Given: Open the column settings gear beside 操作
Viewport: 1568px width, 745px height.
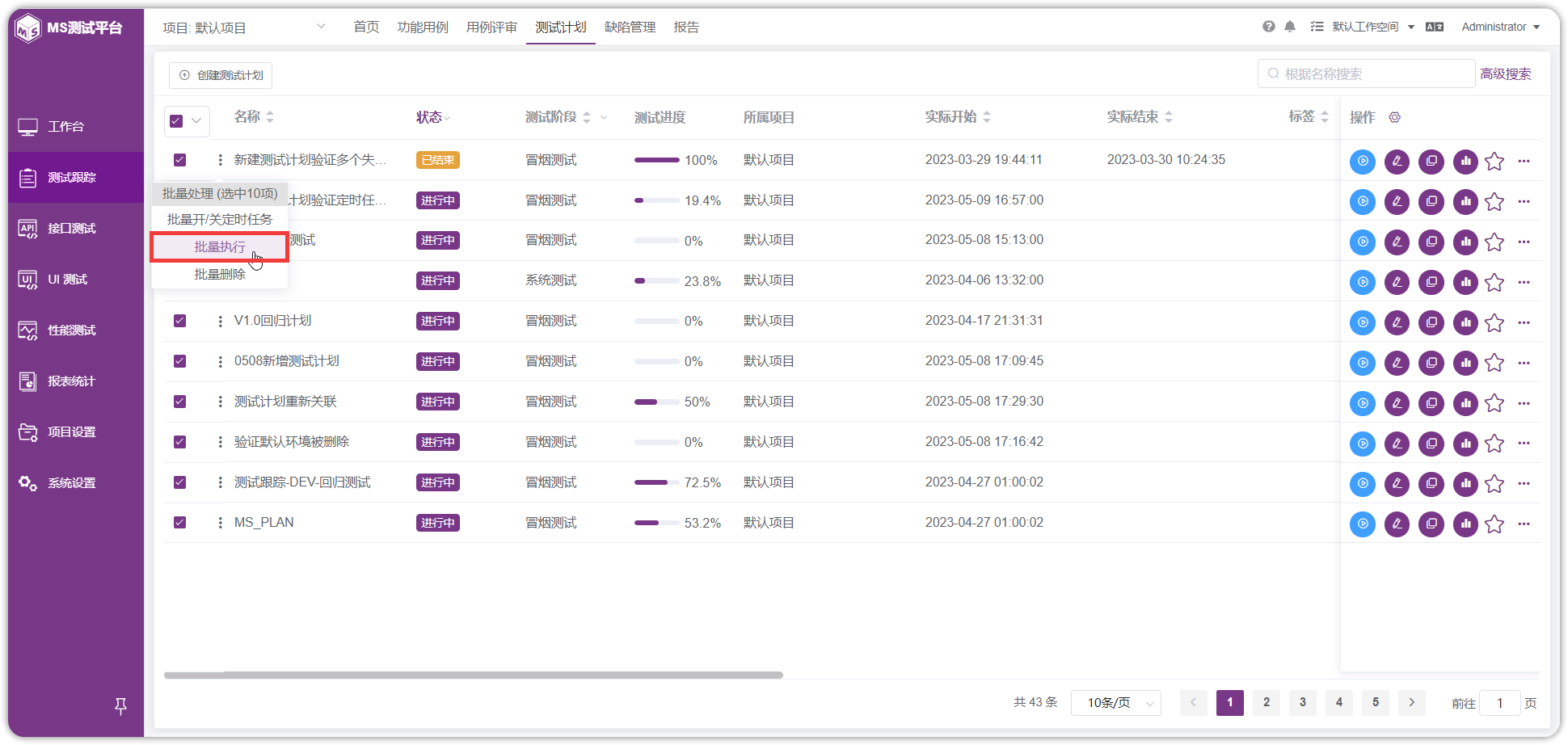Looking at the screenshot, I should coord(1394,117).
